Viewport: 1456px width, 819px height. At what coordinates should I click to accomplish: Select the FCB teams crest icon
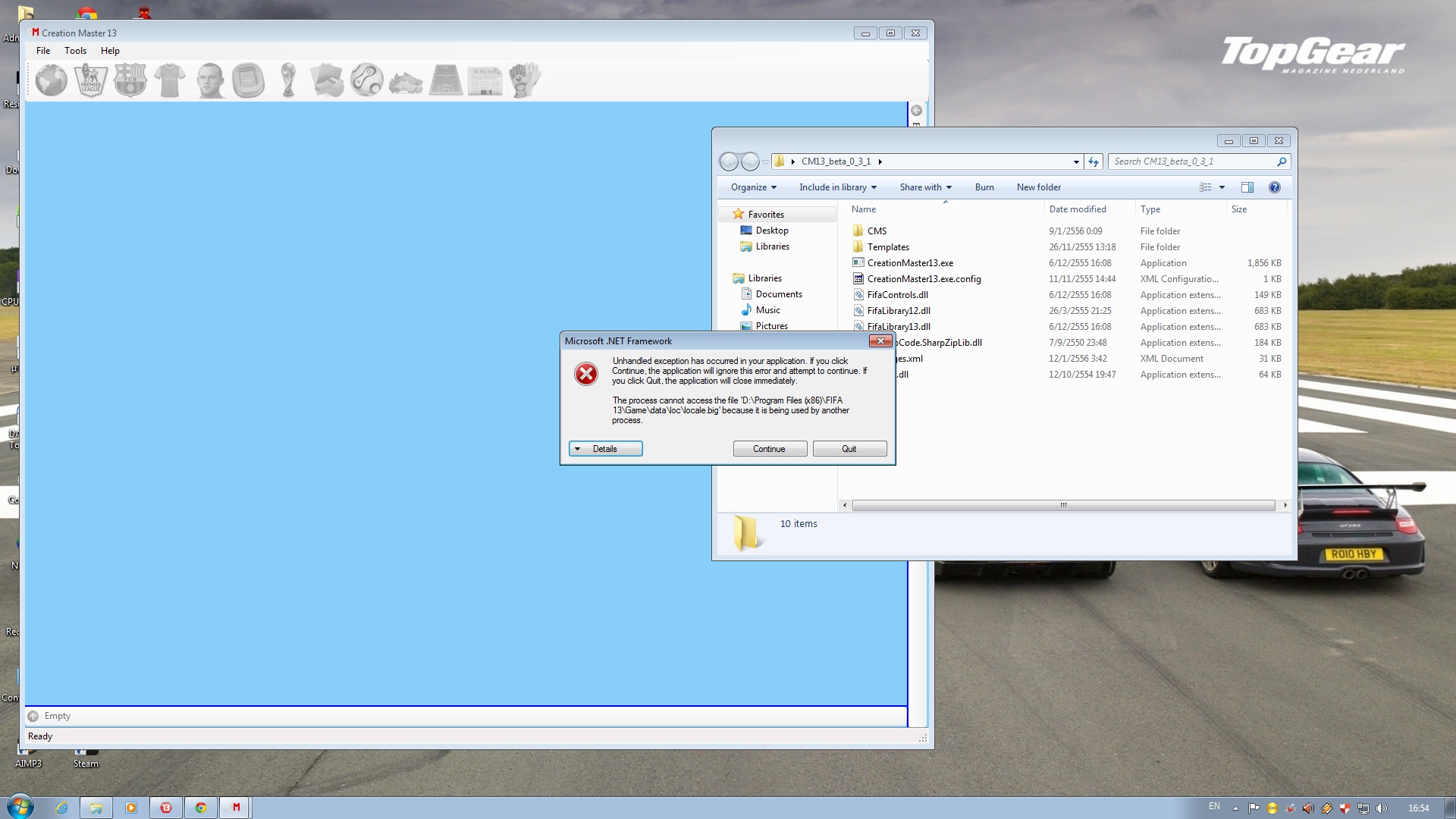(130, 80)
